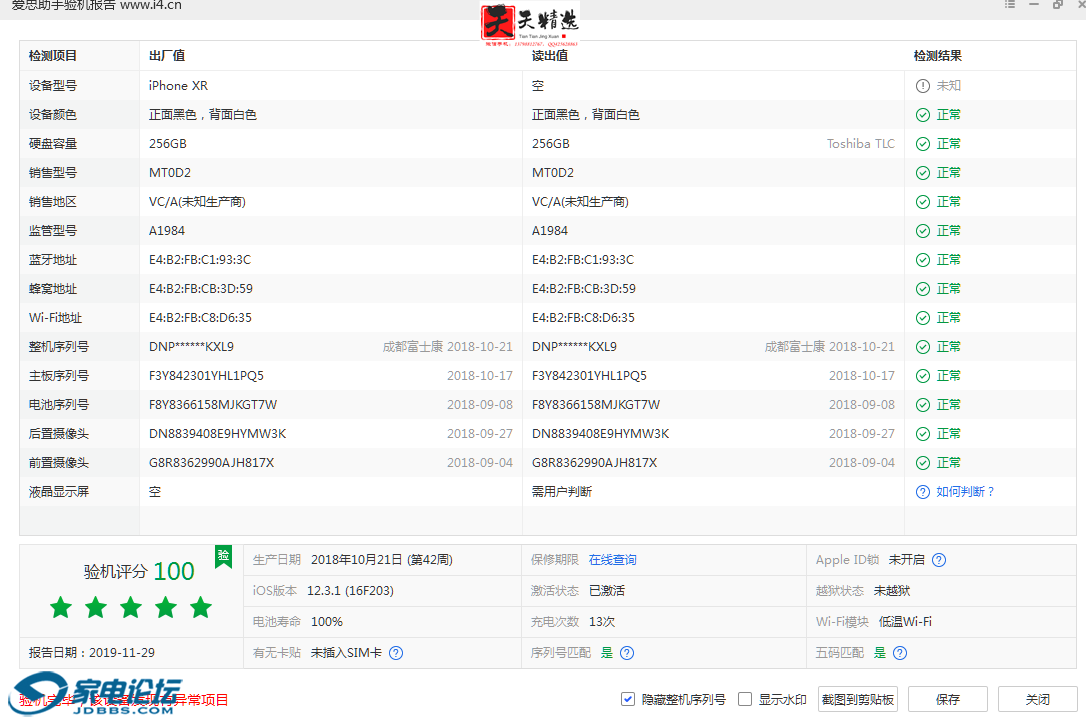The height and width of the screenshot is (723, 1086).
Task: Select factory battery serial F8Y8366158MJKGT7W
Action: click(213, 405)
